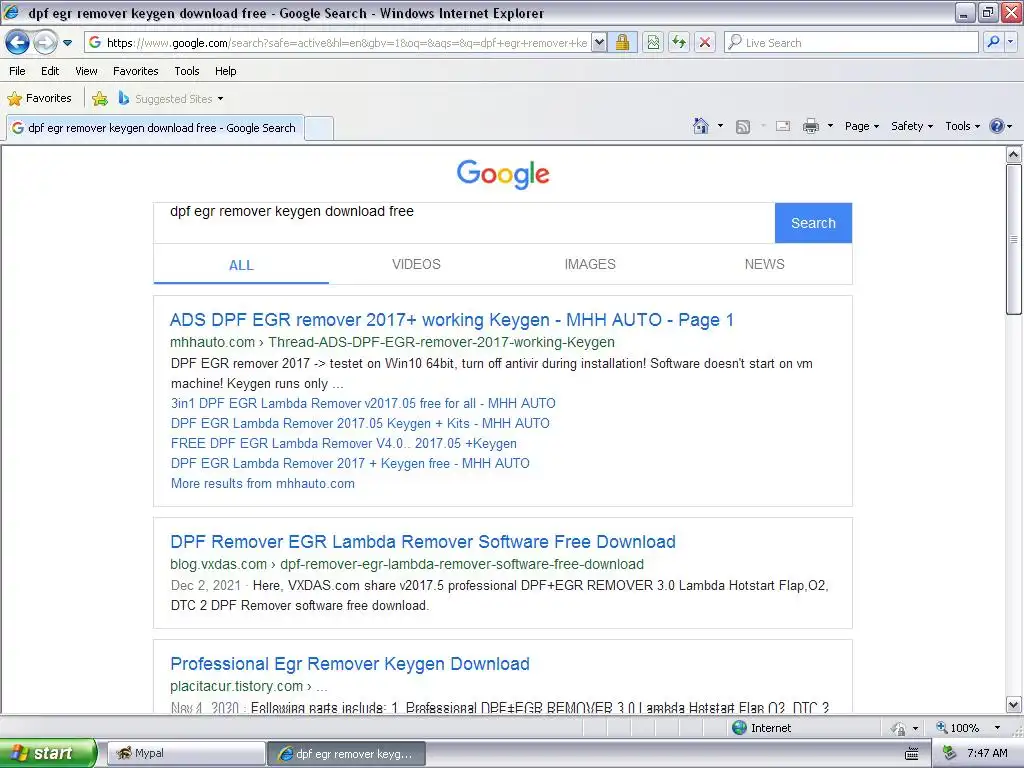
Task: Print the page with the printer icon
Action: [810, 126]
